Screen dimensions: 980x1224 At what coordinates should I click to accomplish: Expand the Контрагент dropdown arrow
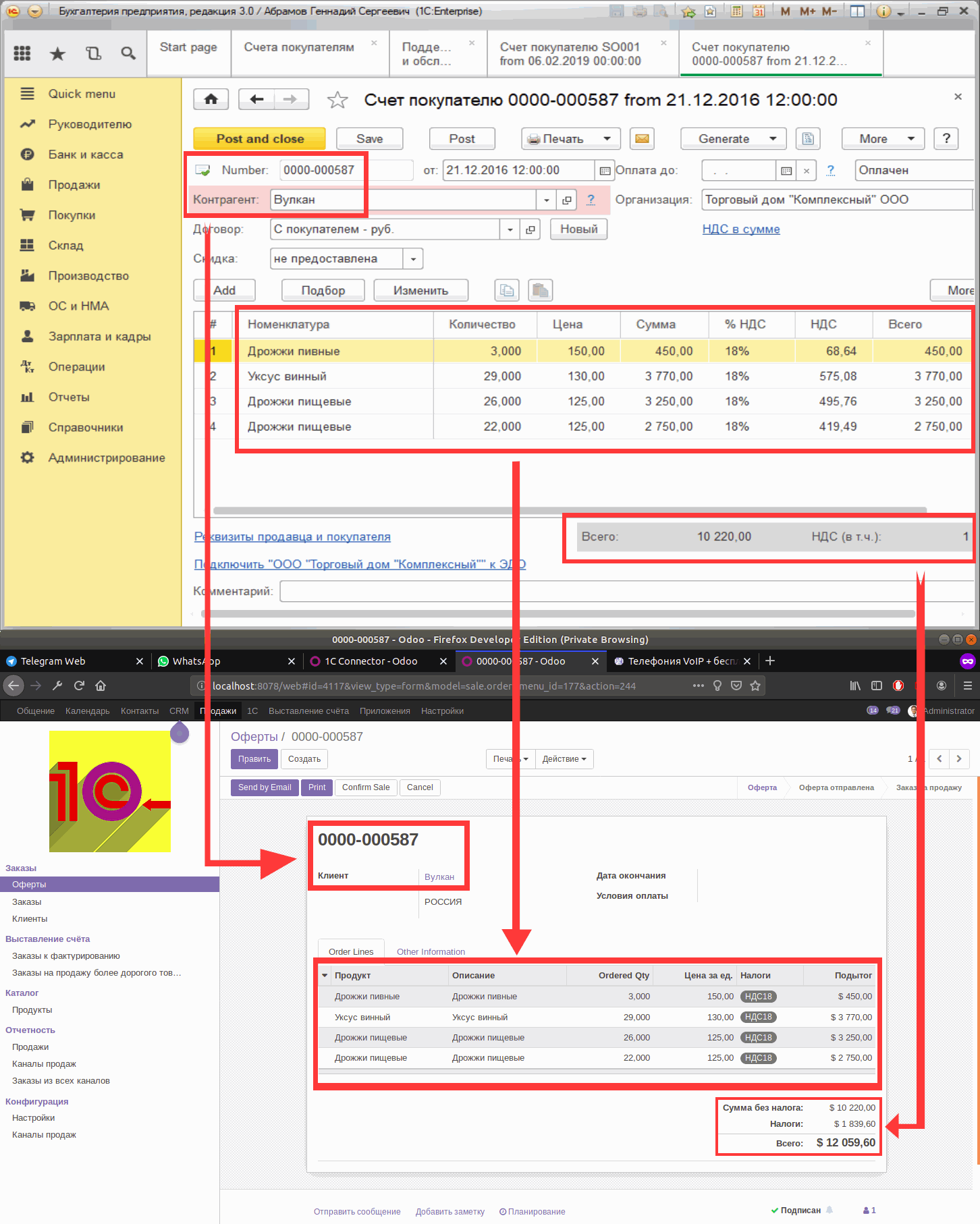point(546,200)
